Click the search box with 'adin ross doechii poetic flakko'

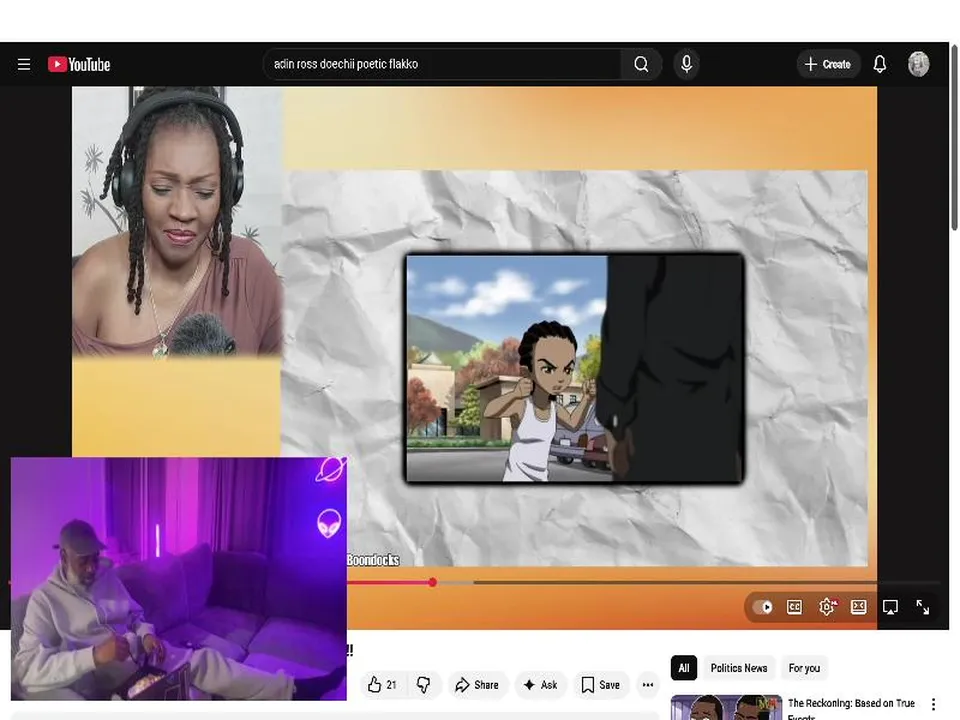442,64
